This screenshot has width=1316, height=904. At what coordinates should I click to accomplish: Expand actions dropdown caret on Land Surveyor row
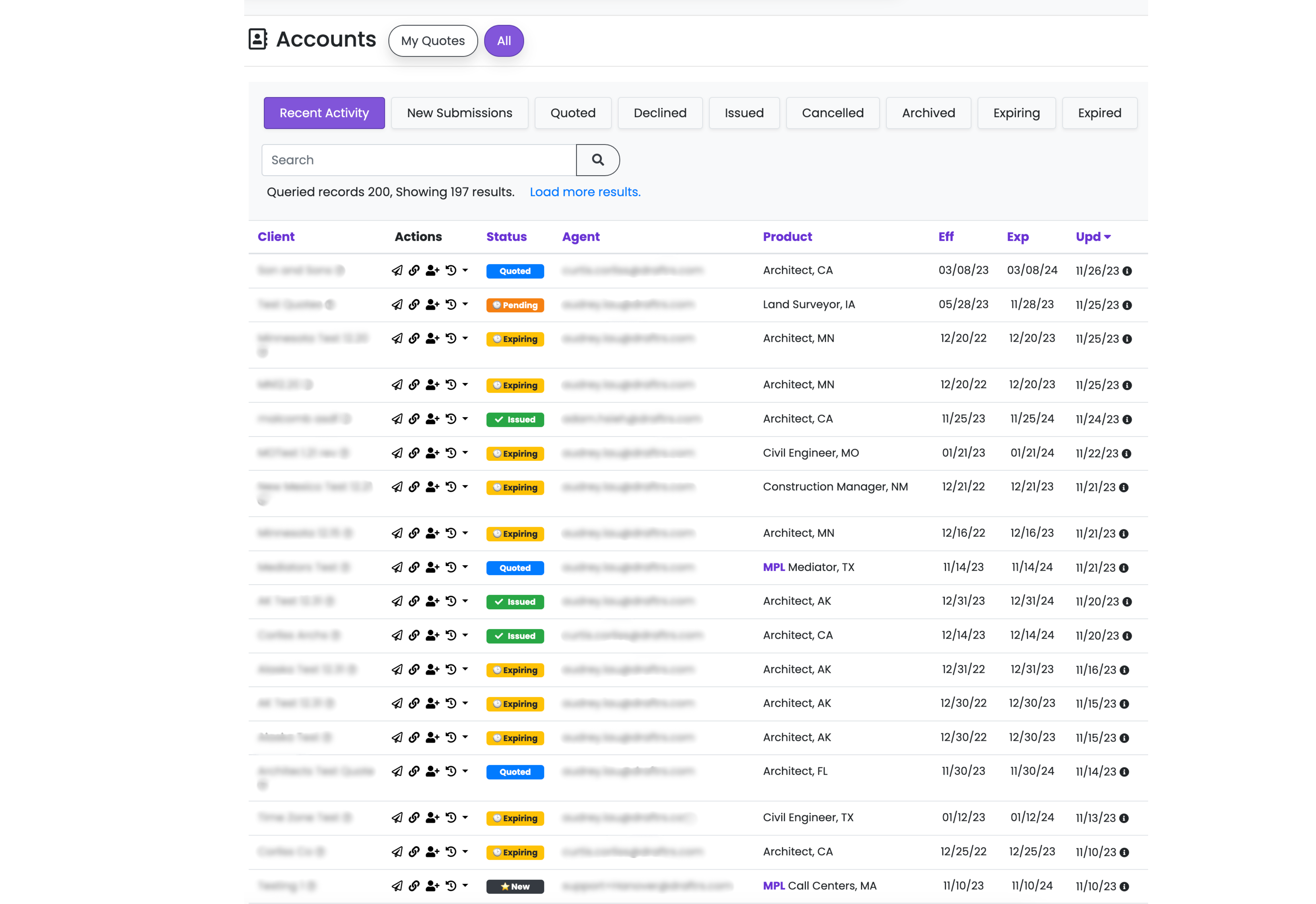tap(465, 304)
